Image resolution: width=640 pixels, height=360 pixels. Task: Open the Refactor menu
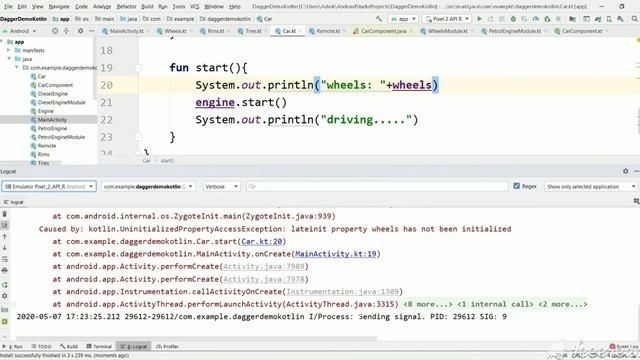click(126, 7)
